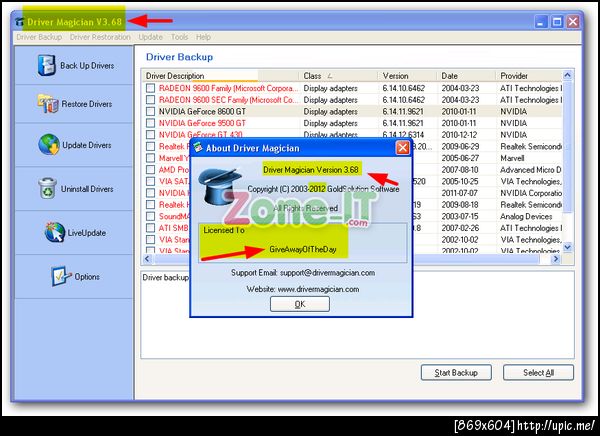
Task: Click the driver list scroll up arrow
Action: pos(567,75)
